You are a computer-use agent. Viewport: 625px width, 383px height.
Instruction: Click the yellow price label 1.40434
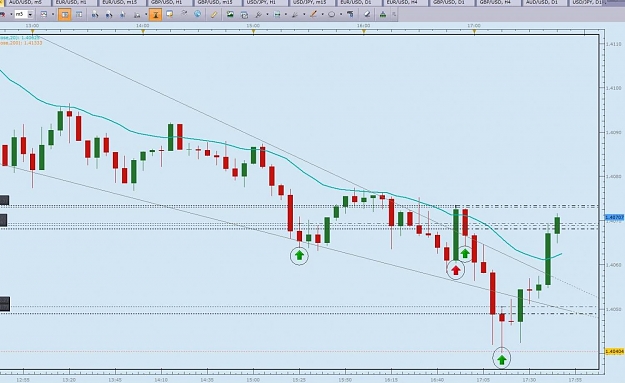click(614, 352)
